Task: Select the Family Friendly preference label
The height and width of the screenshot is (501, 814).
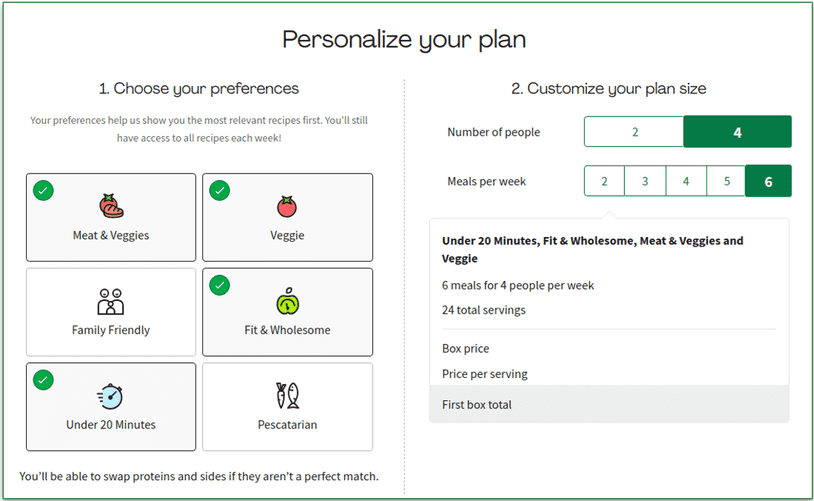Action: coord(111,330)
